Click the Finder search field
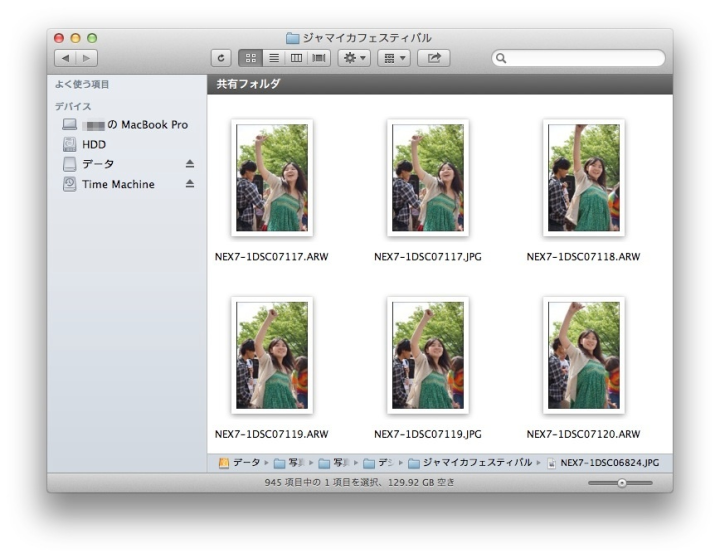 pyautogui.click(x=578, y=59)
